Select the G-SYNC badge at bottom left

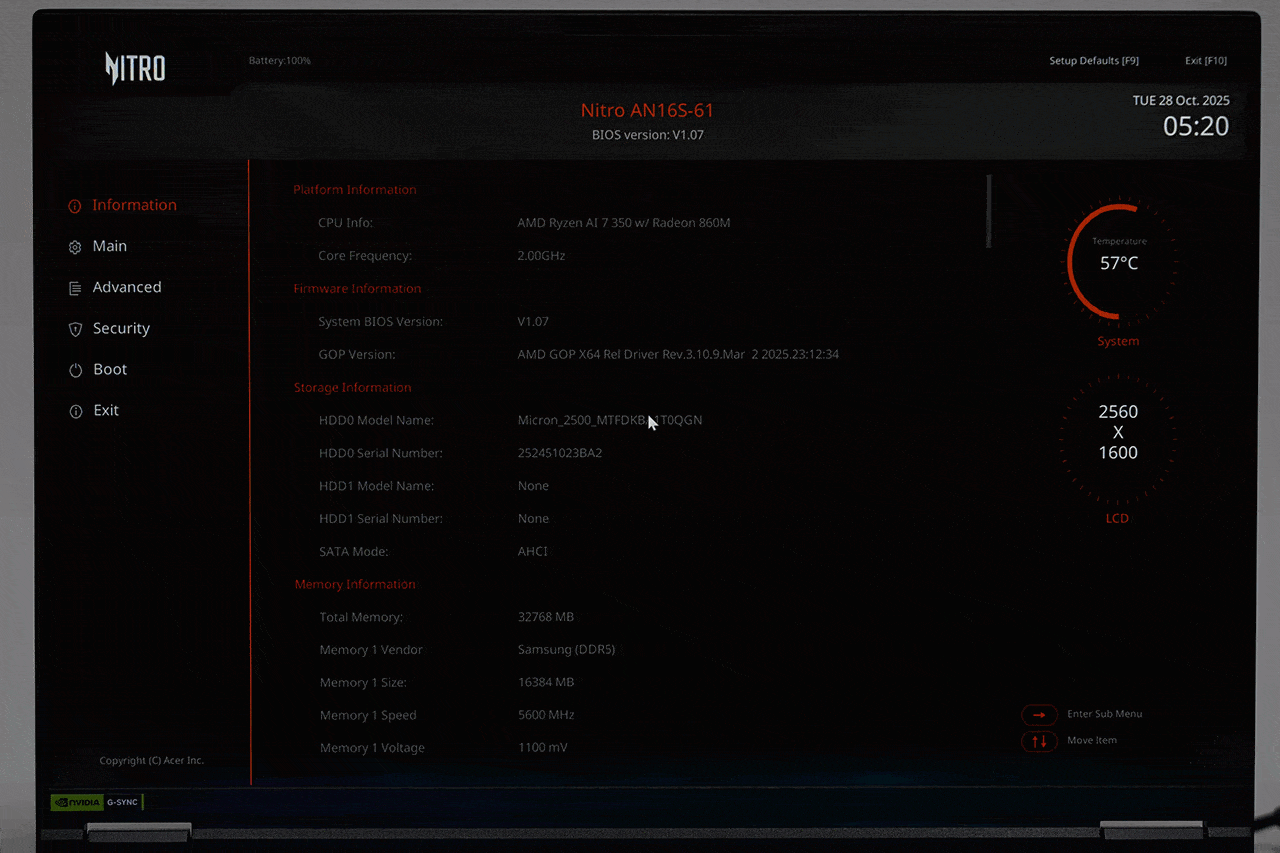point(122,801)
